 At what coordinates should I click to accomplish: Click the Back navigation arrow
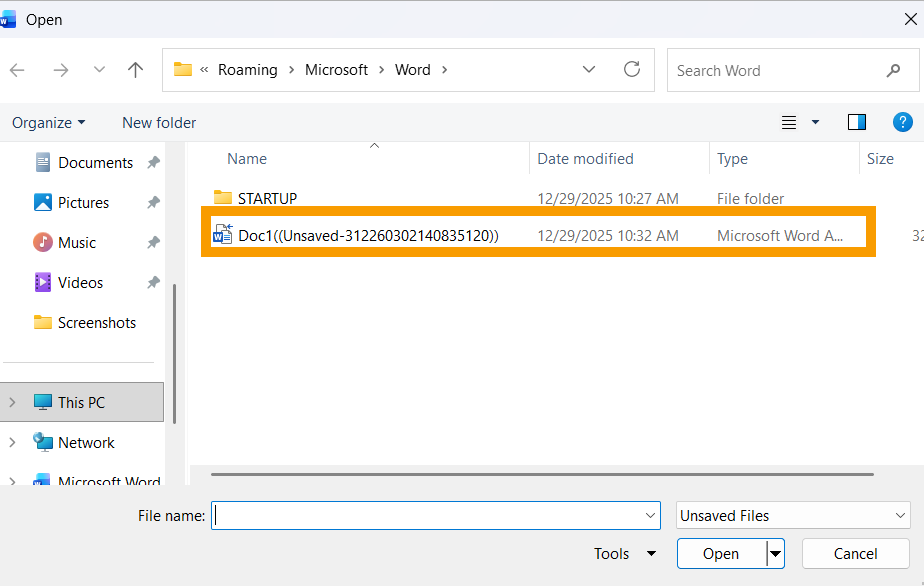(x=17, y=70)
